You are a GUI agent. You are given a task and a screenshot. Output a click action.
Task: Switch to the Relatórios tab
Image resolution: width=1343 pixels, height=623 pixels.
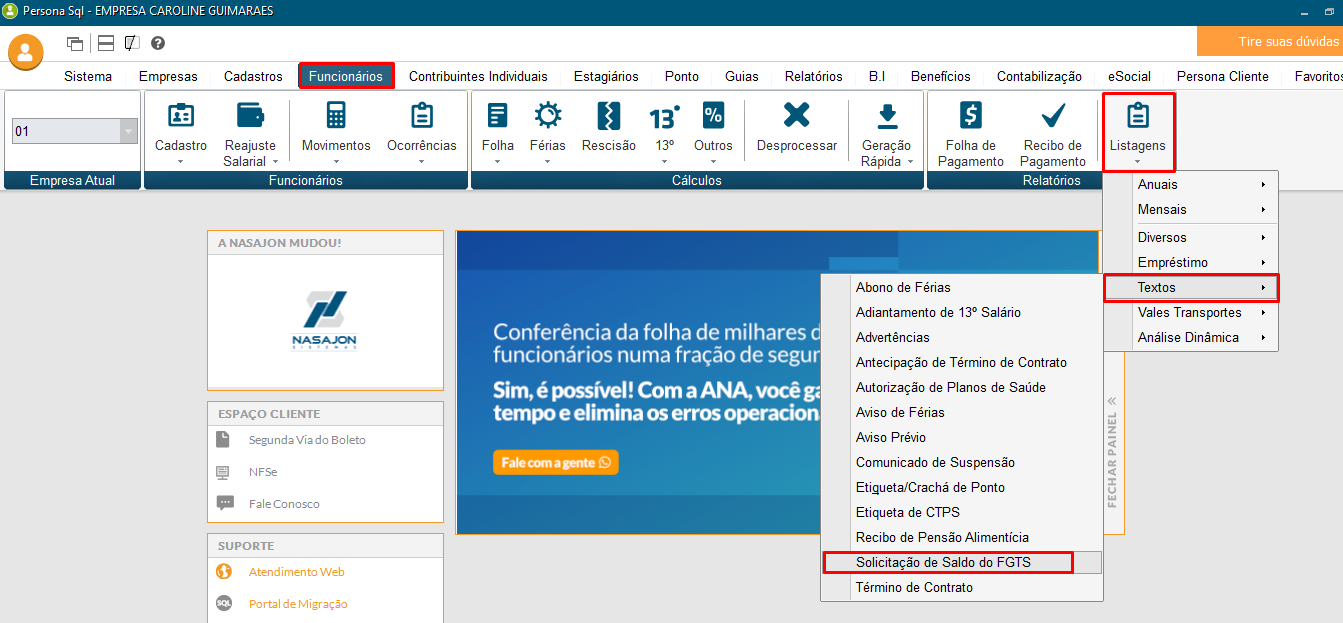(814, 76)
